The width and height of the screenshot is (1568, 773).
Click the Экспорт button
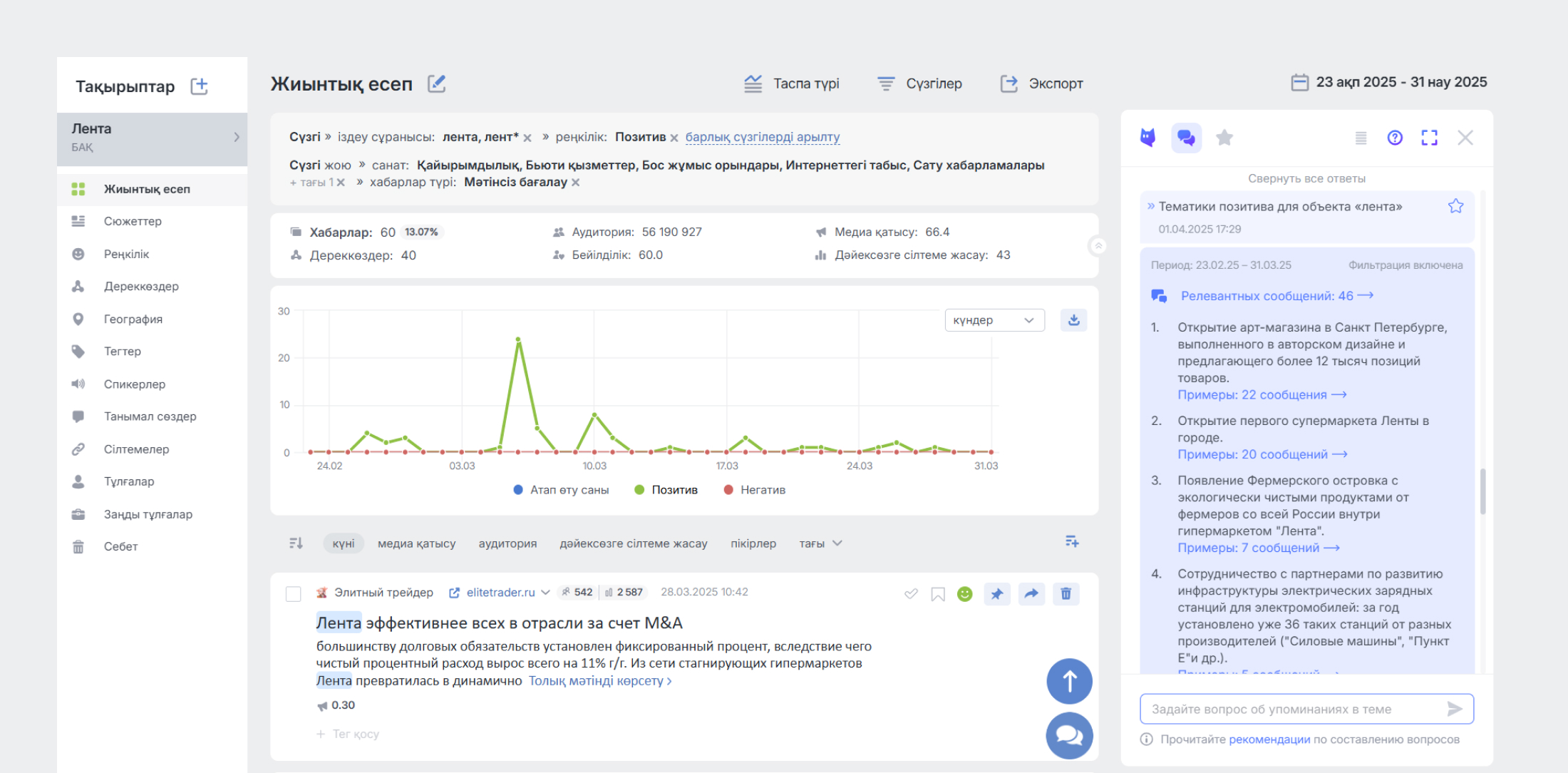1042,83
